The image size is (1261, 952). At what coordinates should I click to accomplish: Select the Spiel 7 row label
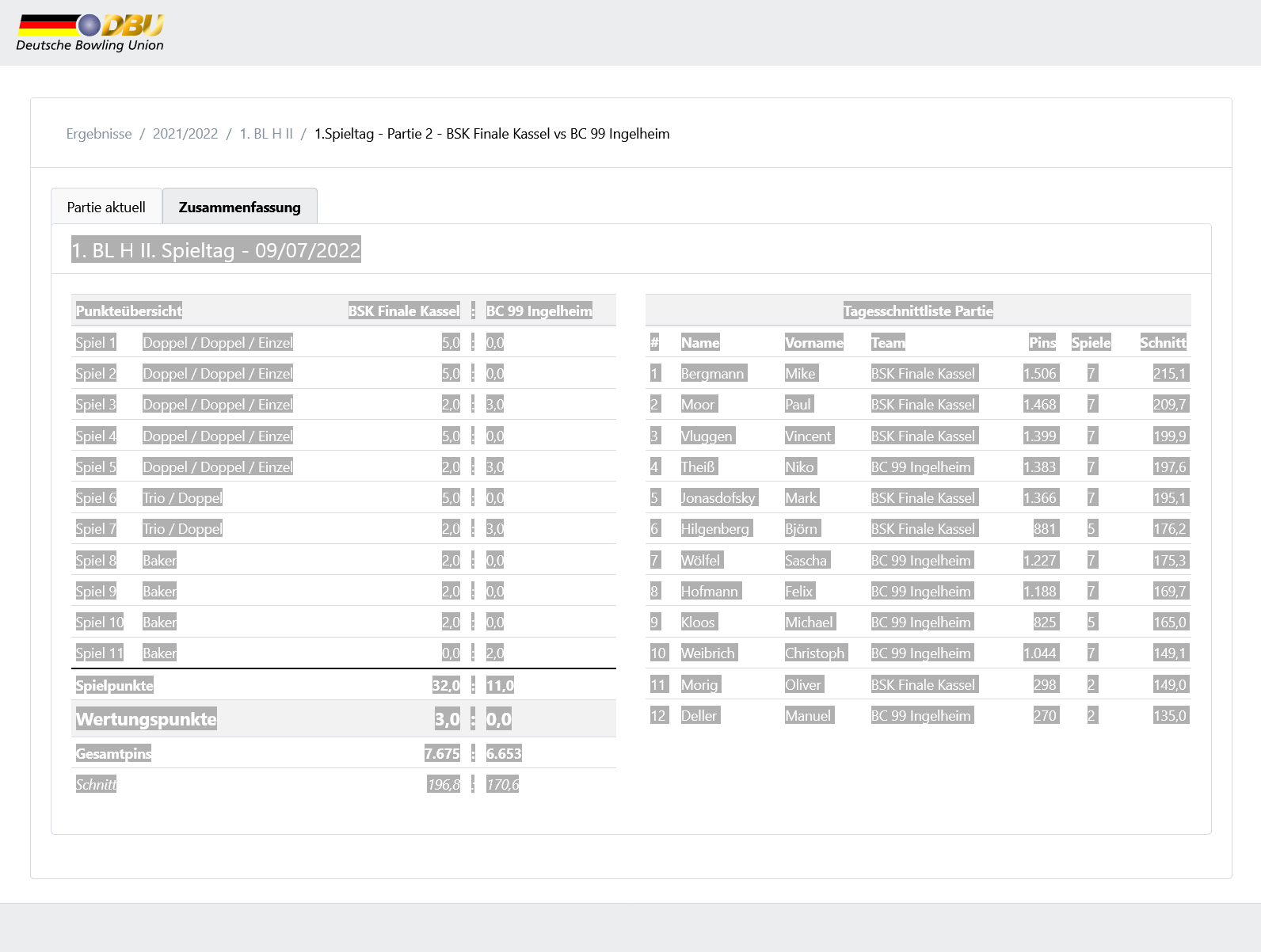[96, 528]
